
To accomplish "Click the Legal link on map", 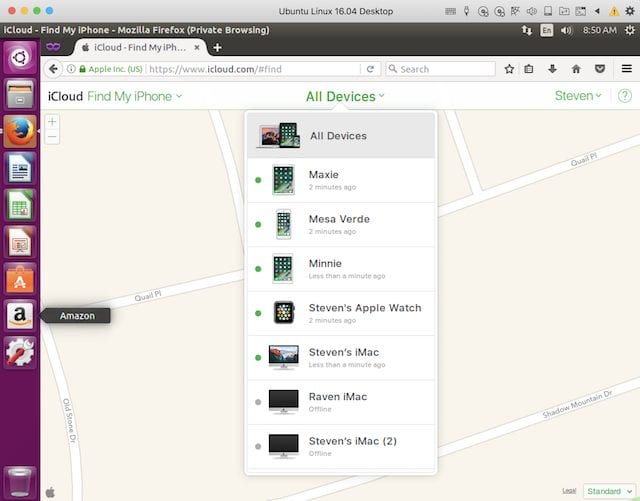I will (568, 491).
